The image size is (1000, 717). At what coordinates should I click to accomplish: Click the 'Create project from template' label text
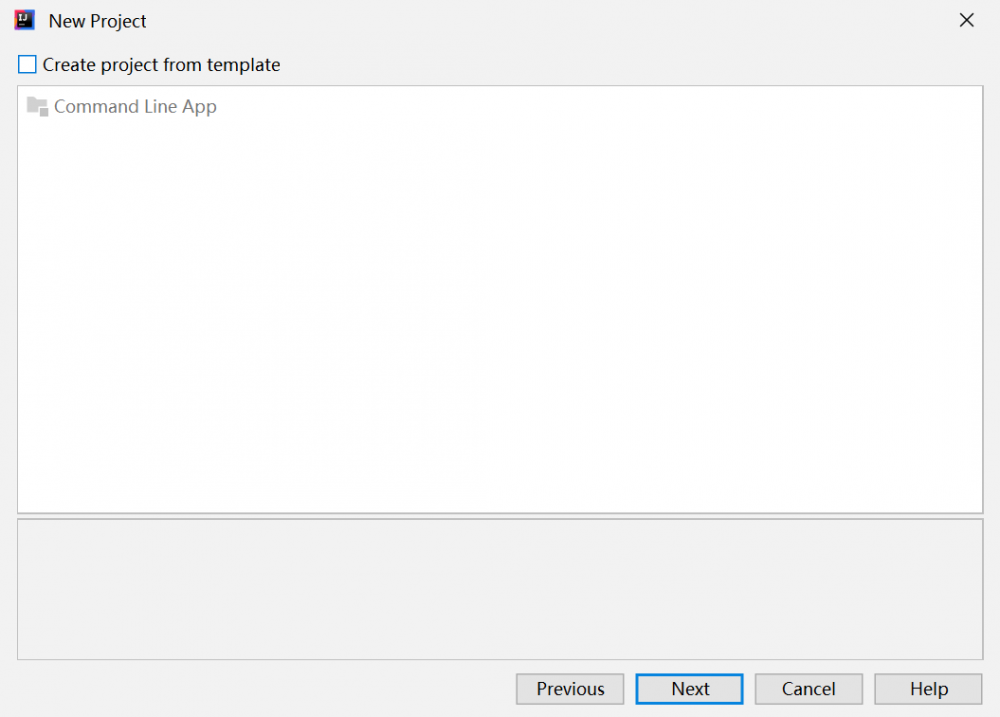[x=161, y=65]
